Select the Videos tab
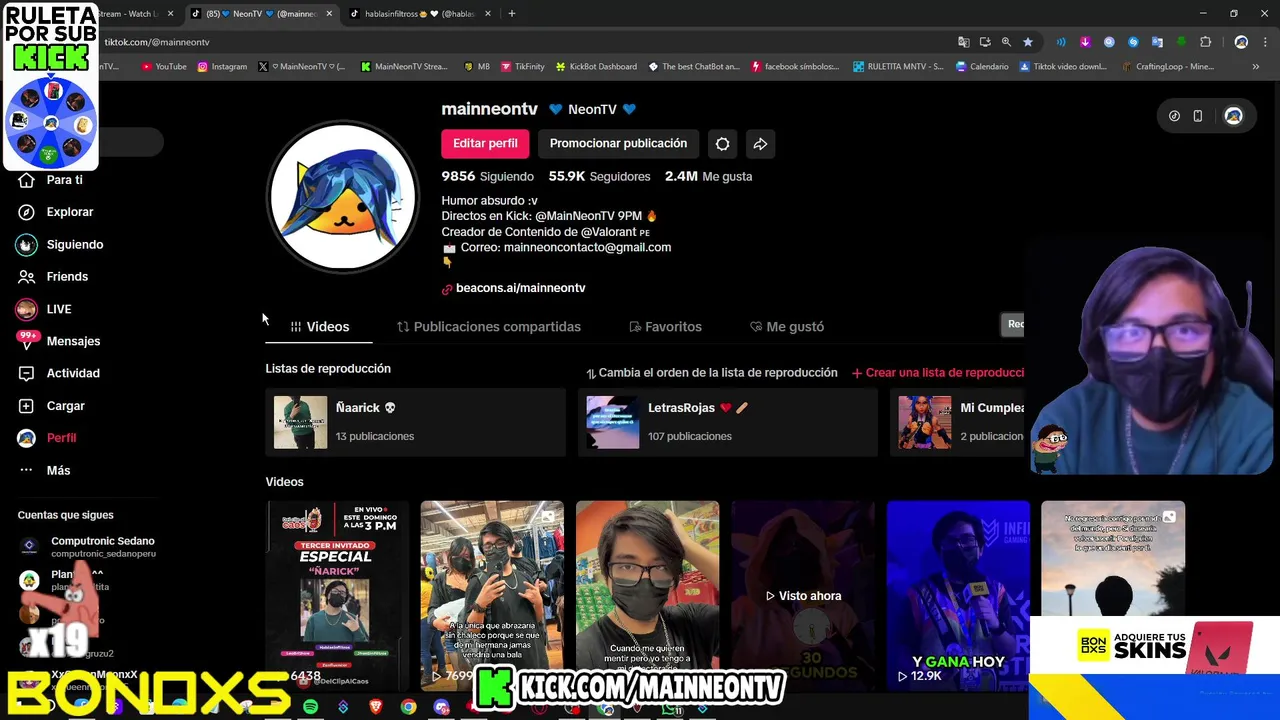 tap(319, 327)
